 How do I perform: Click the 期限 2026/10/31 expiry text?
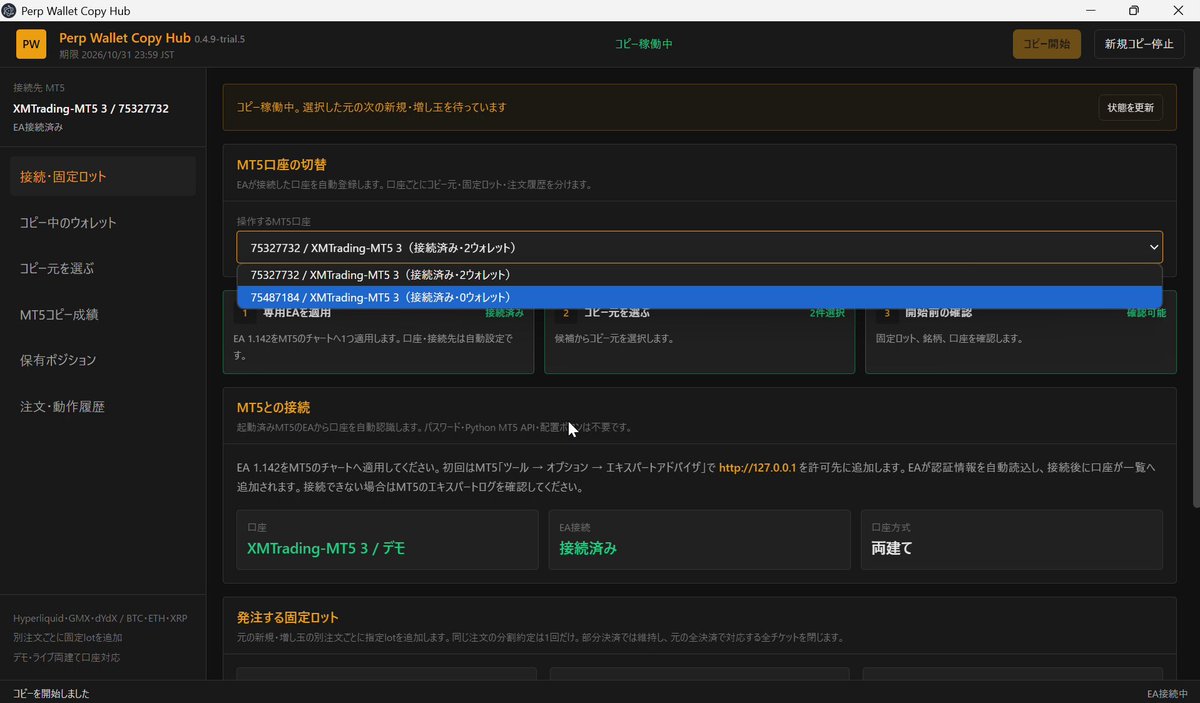117,55
